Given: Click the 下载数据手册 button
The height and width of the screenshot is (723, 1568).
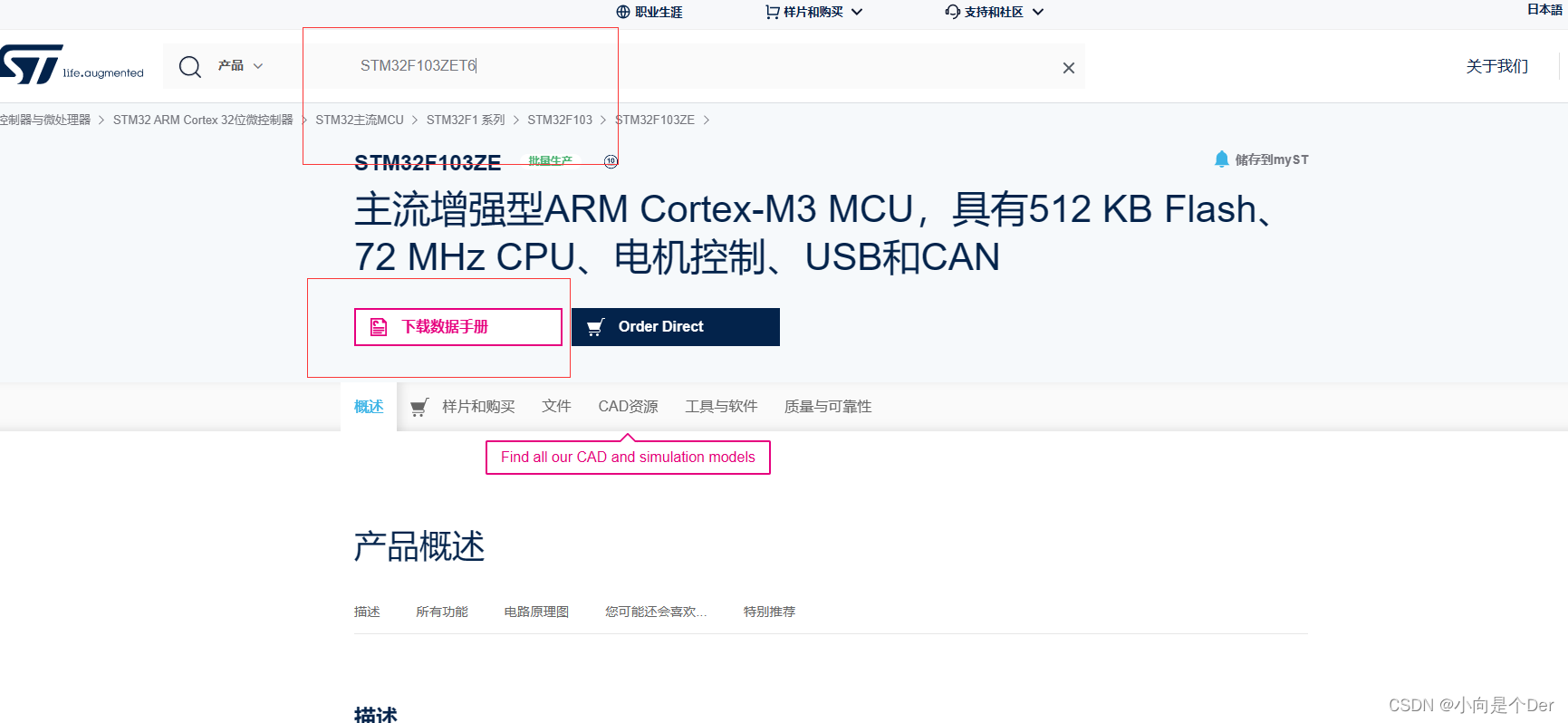Looking at the screenshot, I should 458,327.
